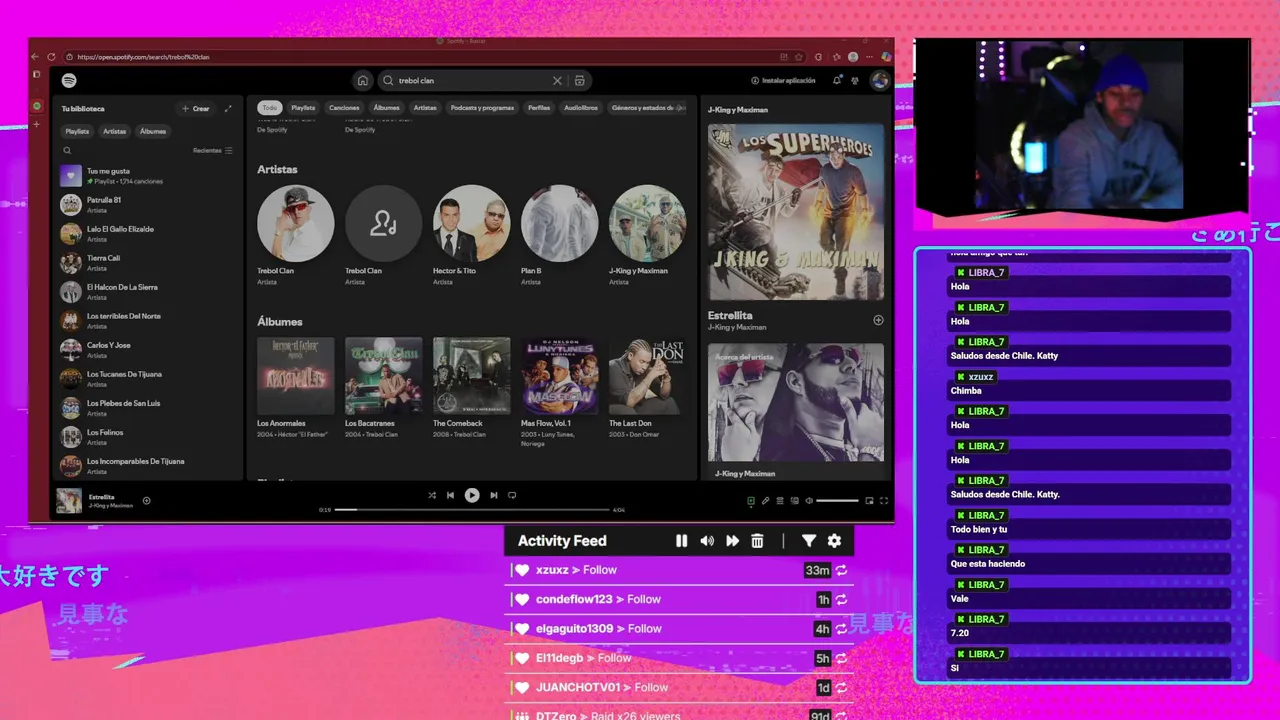The width and height of the screenshot is (1280, 720).
Task: Adjust the Spotify volume slider
Action: click(837, 500)
